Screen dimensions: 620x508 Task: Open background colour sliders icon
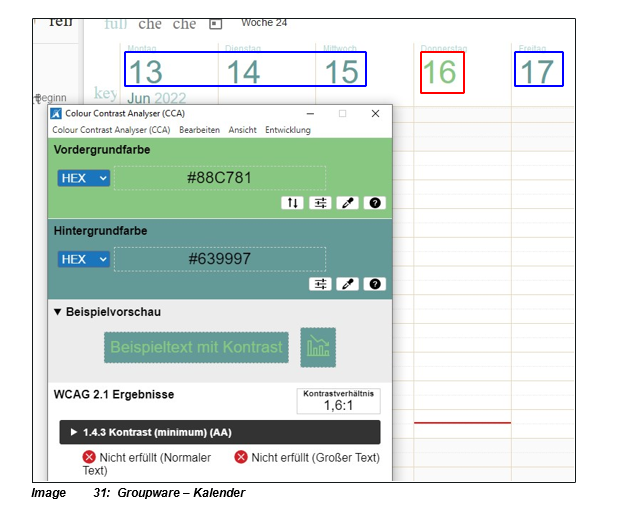[x=320, y=284]
